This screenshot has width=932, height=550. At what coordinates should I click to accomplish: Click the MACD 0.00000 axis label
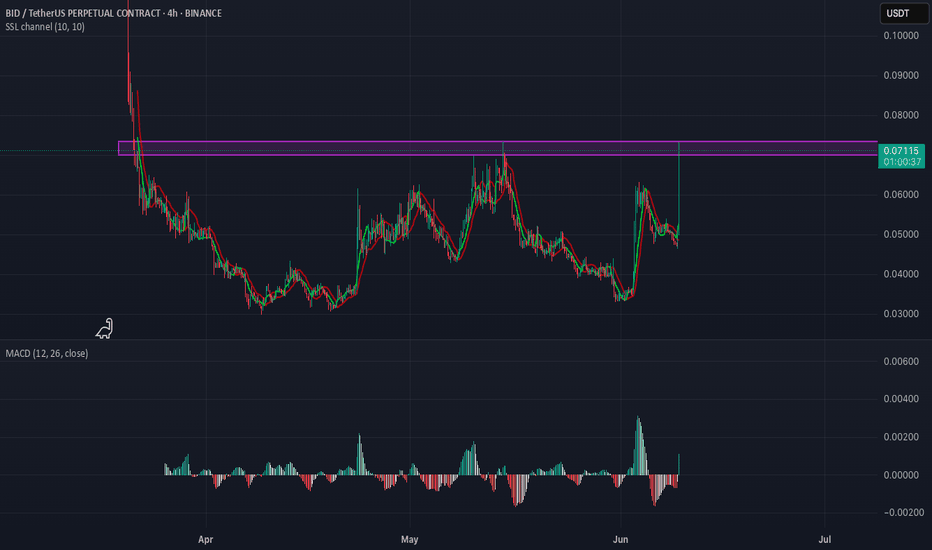[901, 475]
